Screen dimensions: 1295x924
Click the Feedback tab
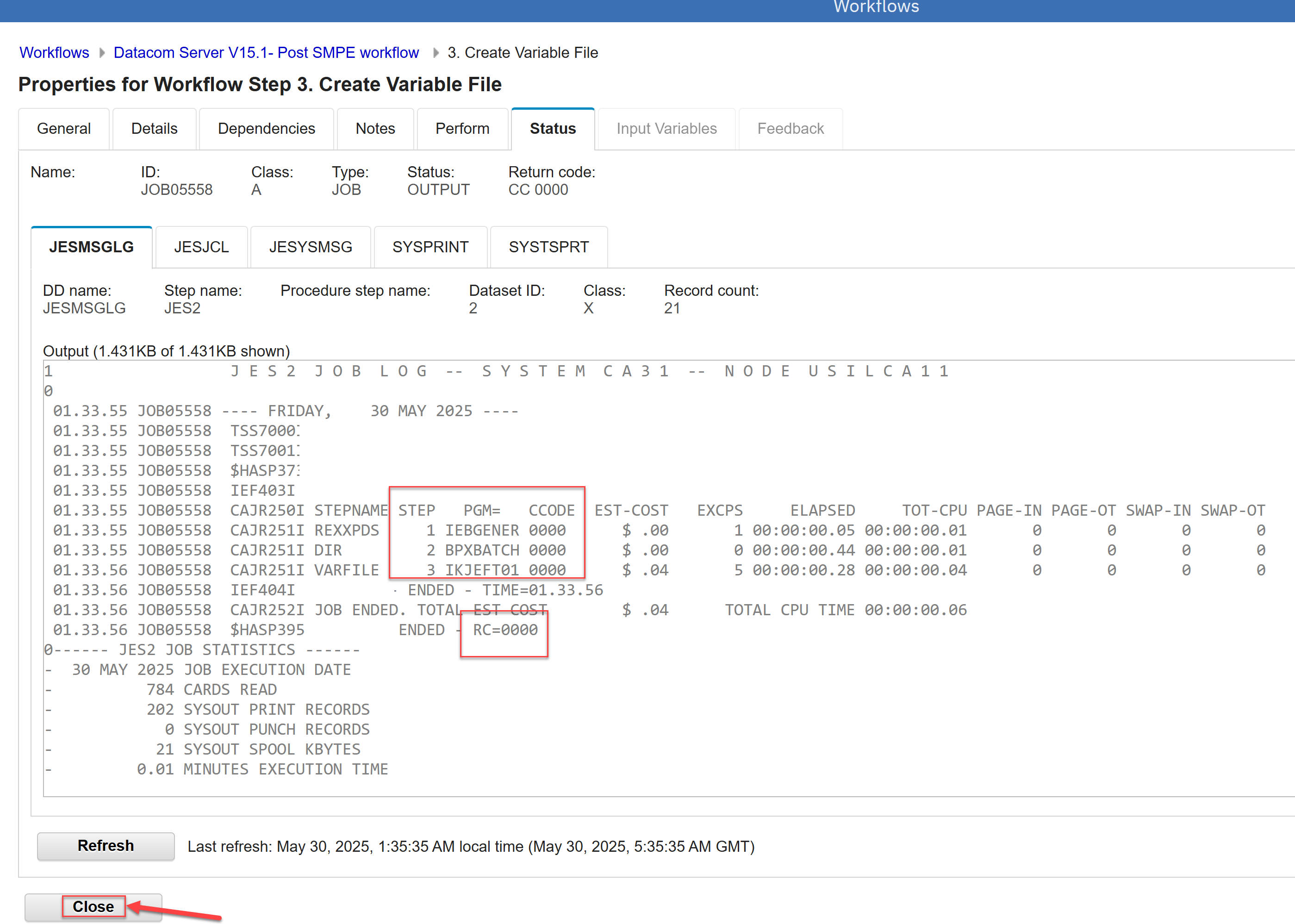[790, 129]
